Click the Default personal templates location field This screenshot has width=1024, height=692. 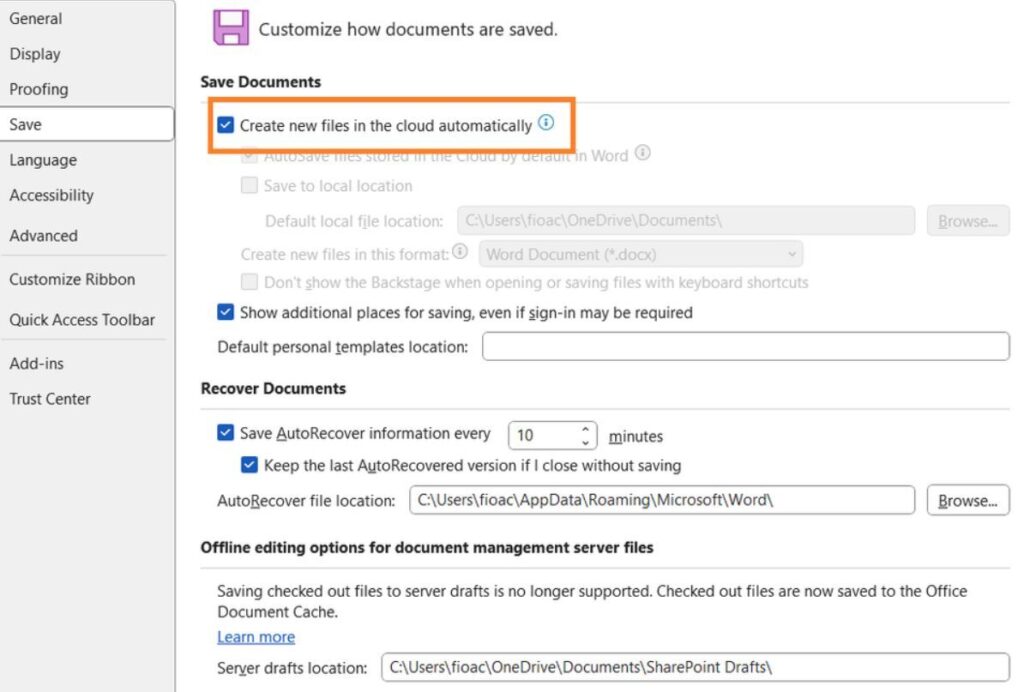746,346
